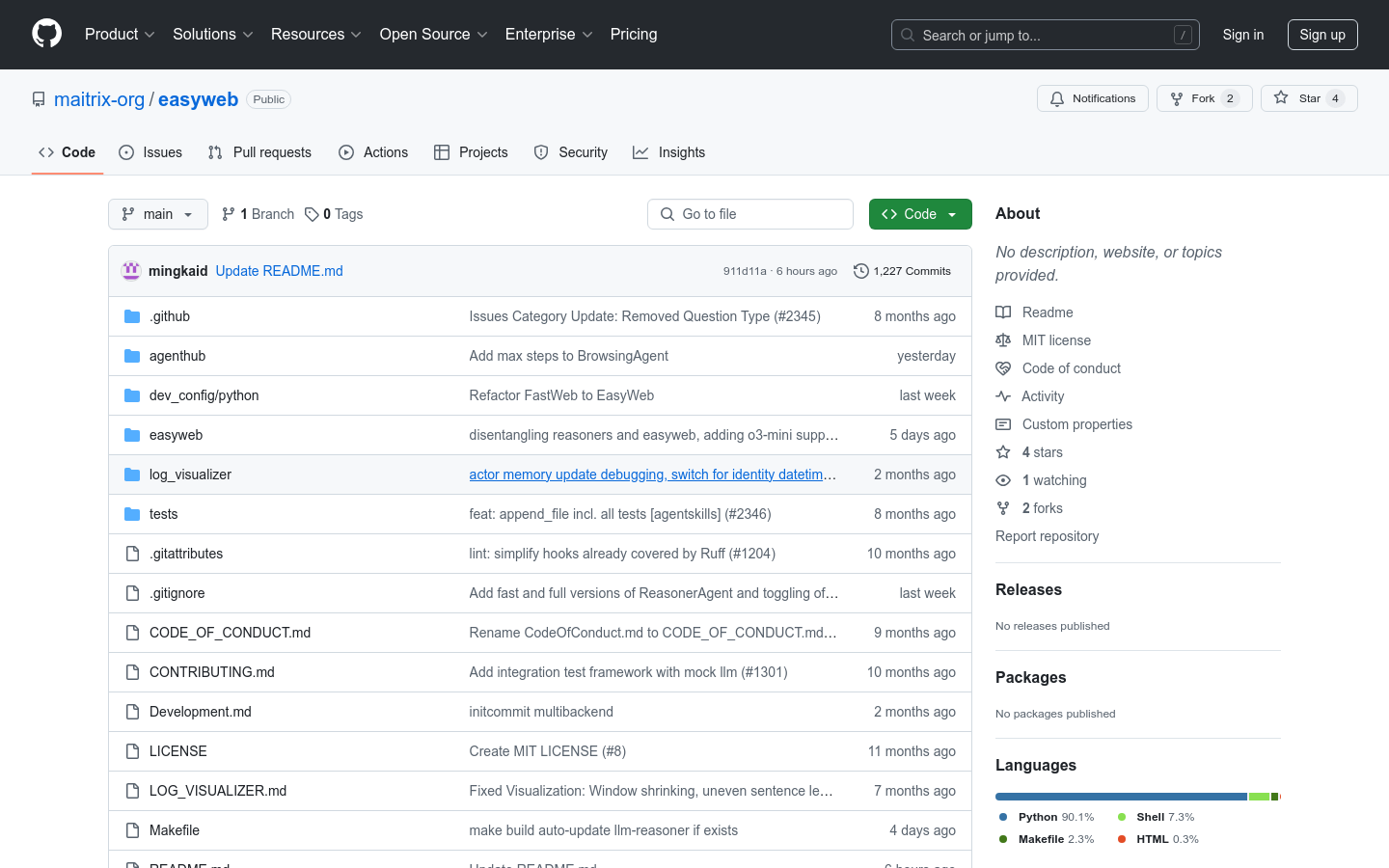Click the 911d11a commit hash
Screen dimensions: 1389x868
click(745, 271)
